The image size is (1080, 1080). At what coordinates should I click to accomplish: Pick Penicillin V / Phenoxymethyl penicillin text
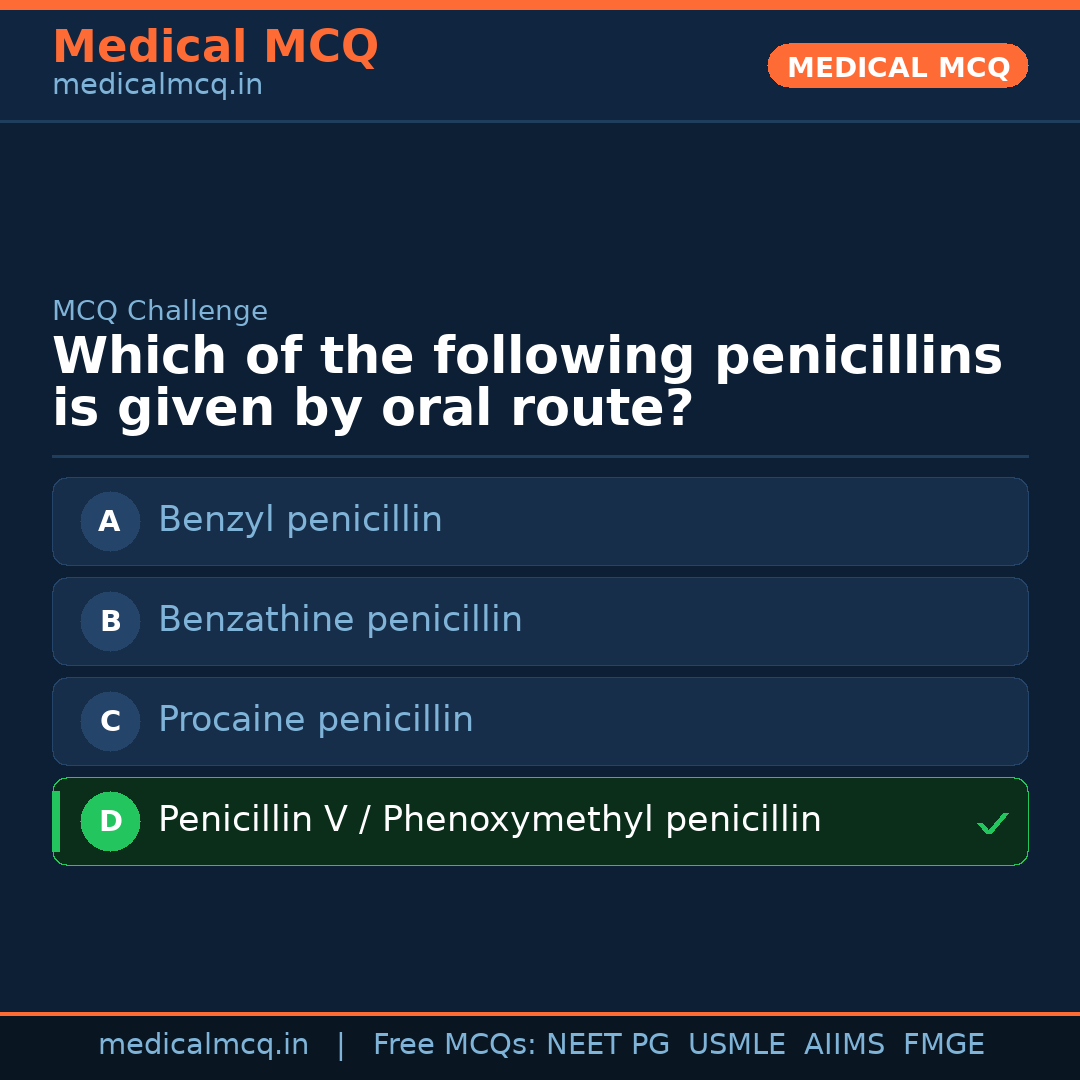[489, 820]
